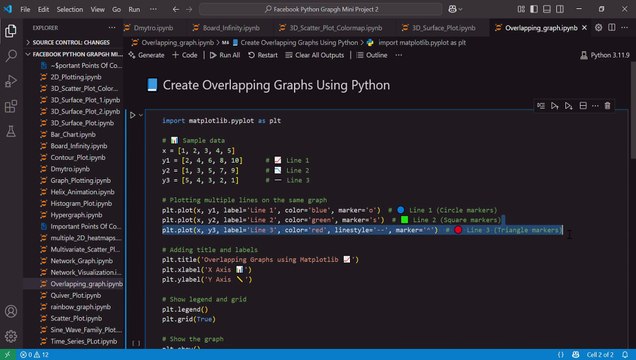Customize layout icon in title bar

point(521,9)
